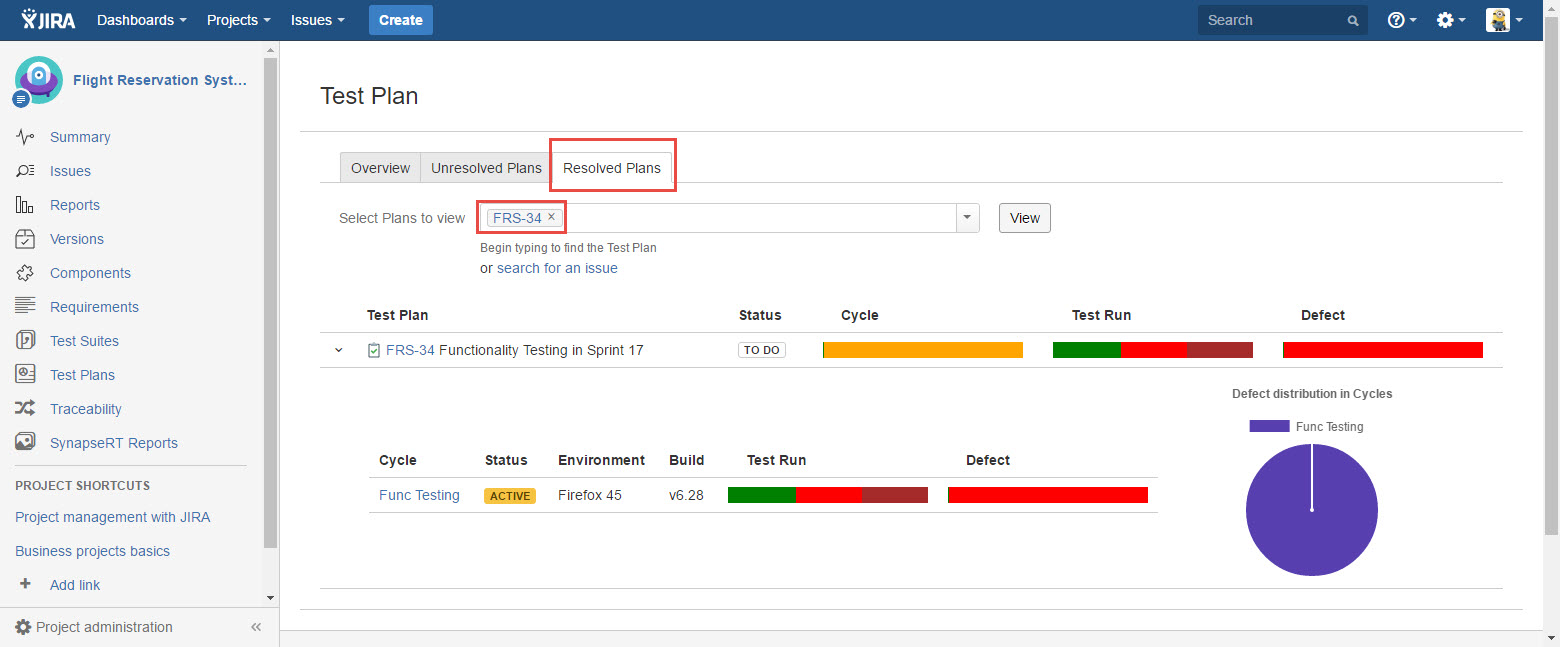Open Project administration link
1560x647 pixels.
(104, 627)
